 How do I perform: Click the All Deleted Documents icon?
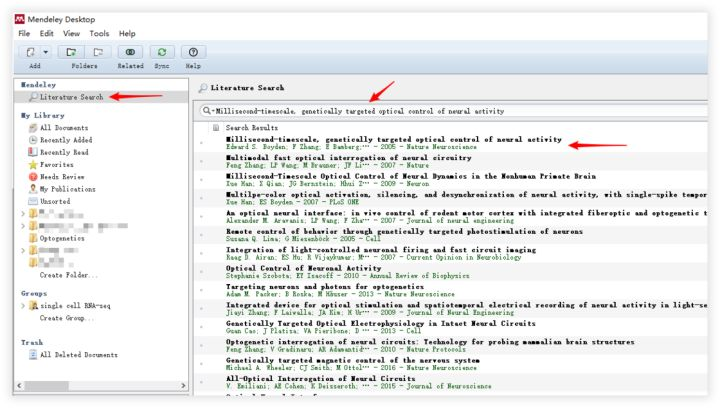tap(33, 354)
